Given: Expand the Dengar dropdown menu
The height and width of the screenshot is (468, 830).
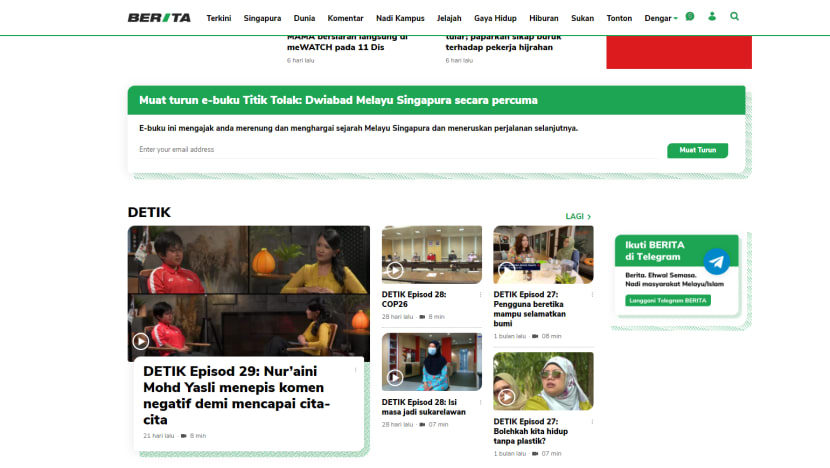Looking at the screenshot, I should (661, 18).
